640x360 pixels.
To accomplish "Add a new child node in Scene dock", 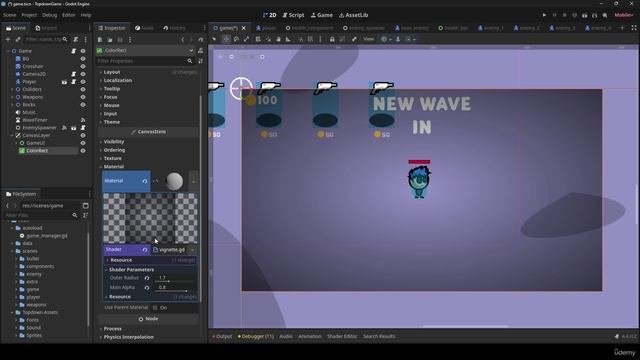I will (8, 40).
